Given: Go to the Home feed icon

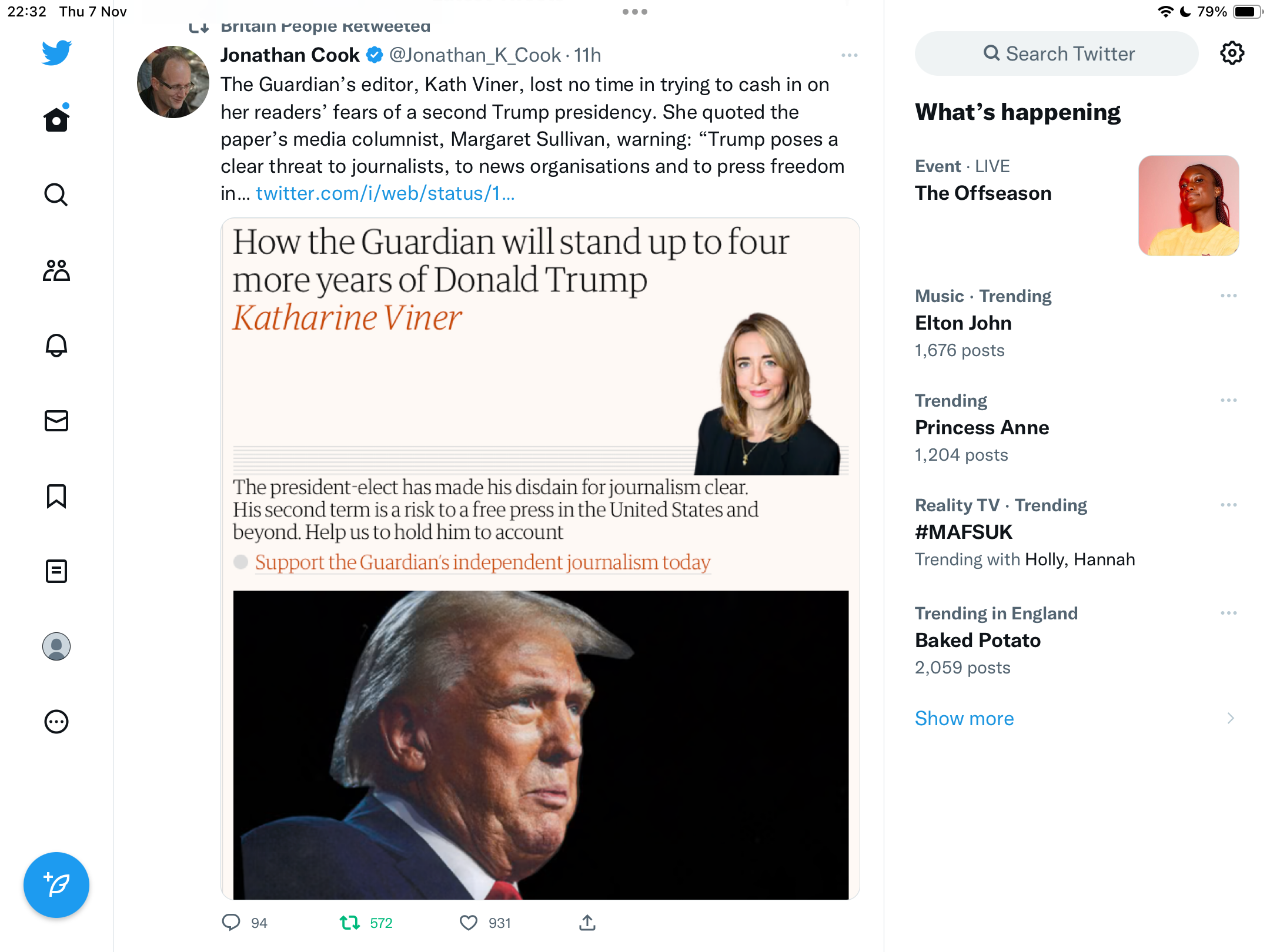Looking at the screenshot, I should (56, 119).
